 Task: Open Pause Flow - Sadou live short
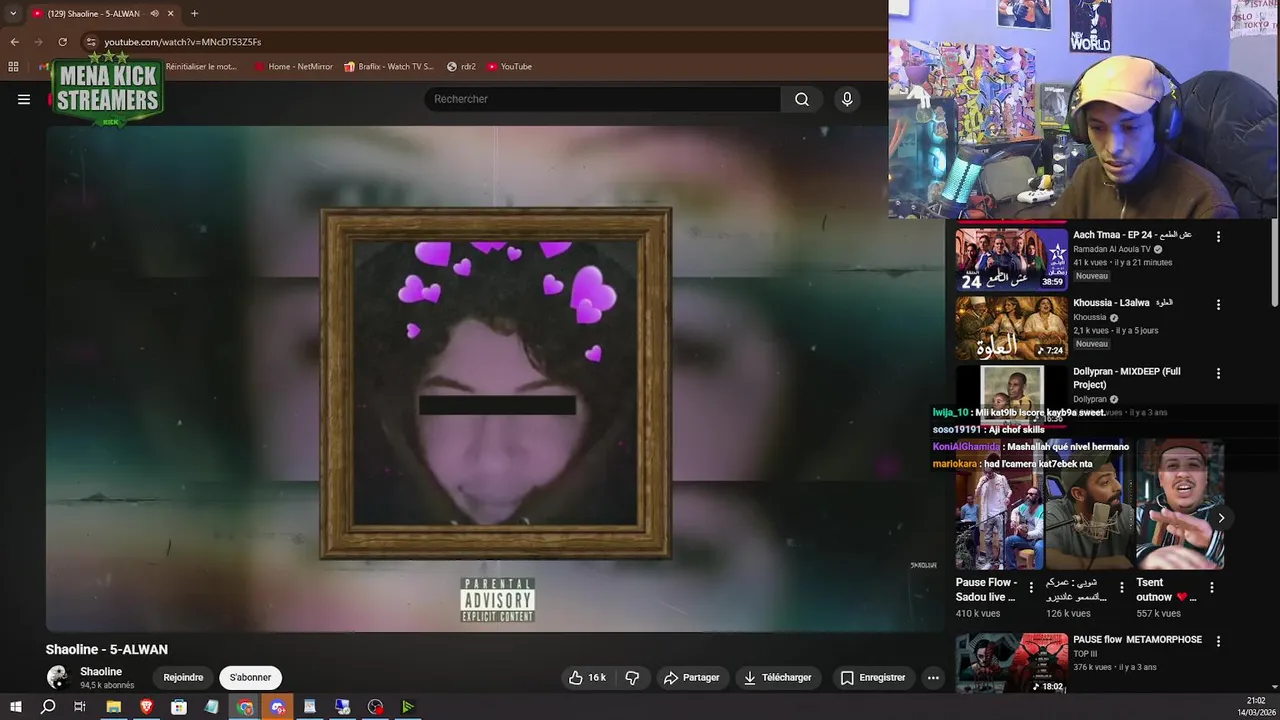pyautogui.click(x=997, y=504)
